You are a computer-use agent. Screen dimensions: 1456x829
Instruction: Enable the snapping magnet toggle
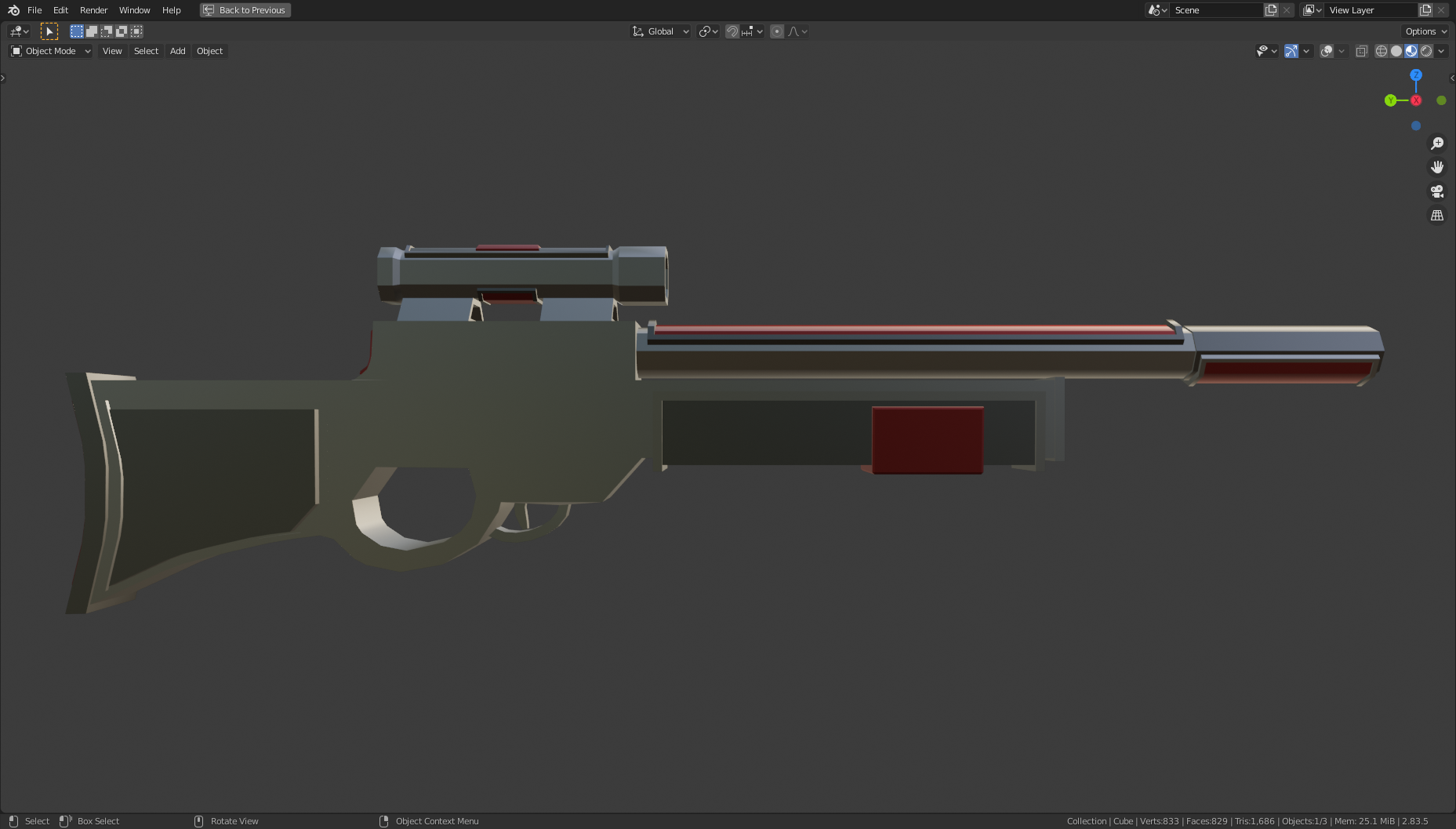point(732,31)
